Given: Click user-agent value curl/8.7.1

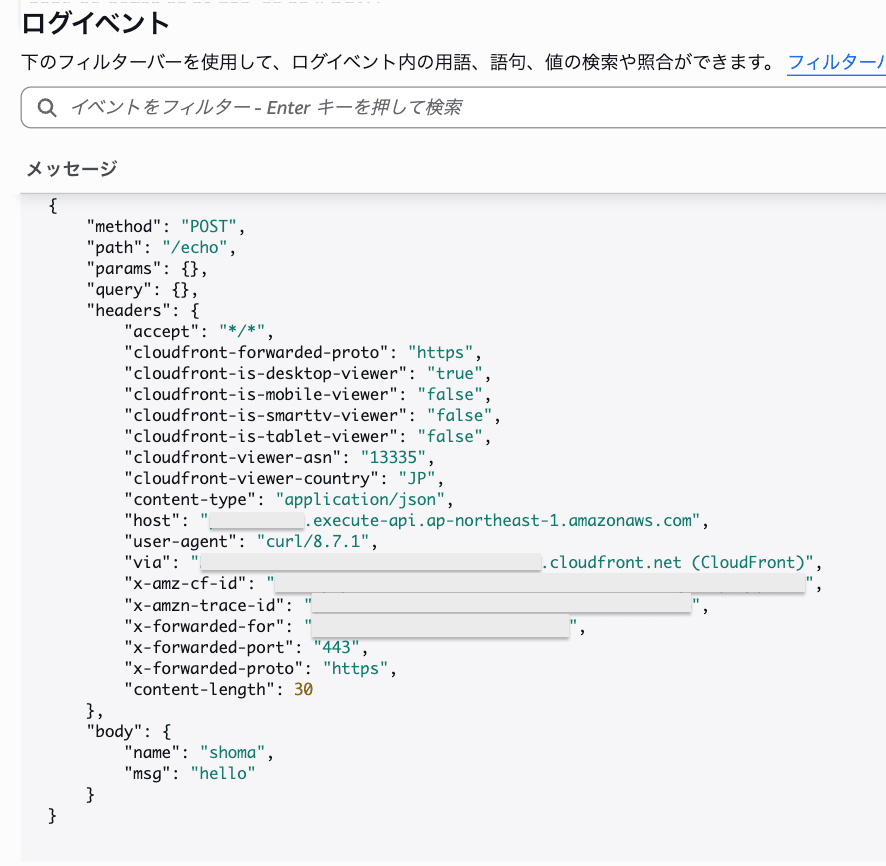Looking at the screenshot, I should tap(313, 541).
